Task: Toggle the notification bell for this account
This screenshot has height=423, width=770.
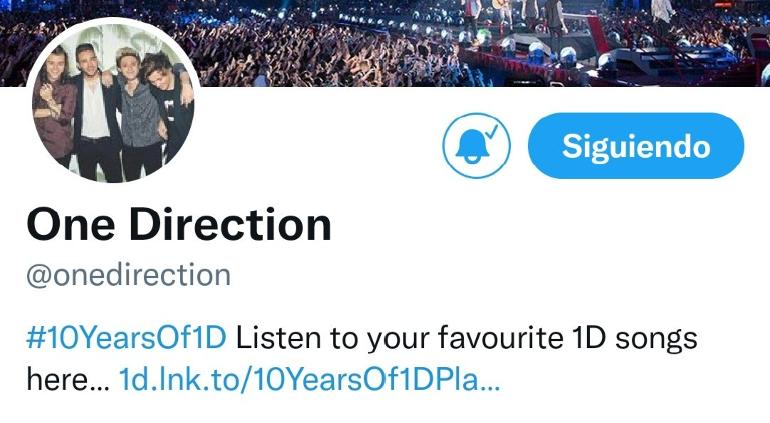Action: (x=476, y=145)
